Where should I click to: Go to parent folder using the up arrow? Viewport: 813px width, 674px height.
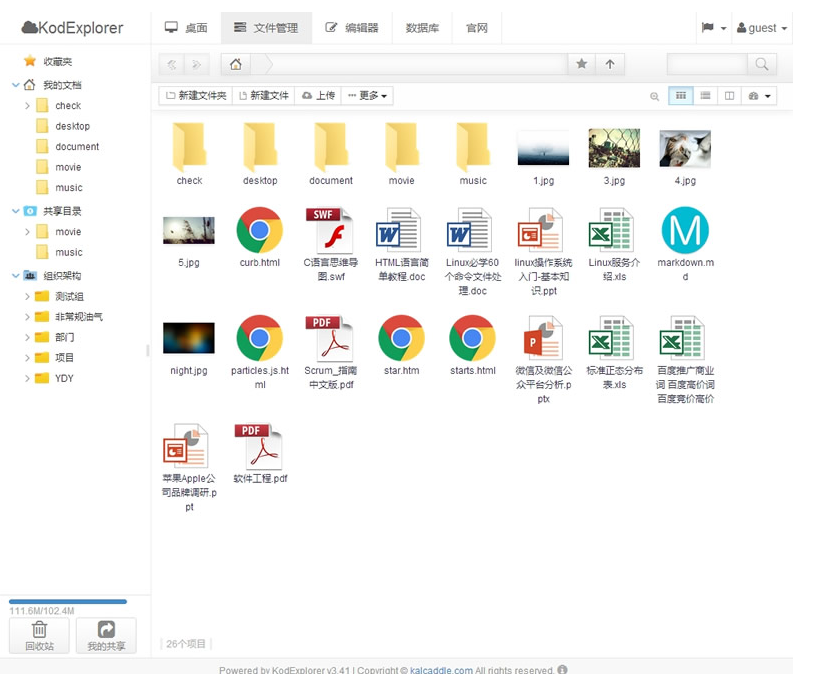610,62
